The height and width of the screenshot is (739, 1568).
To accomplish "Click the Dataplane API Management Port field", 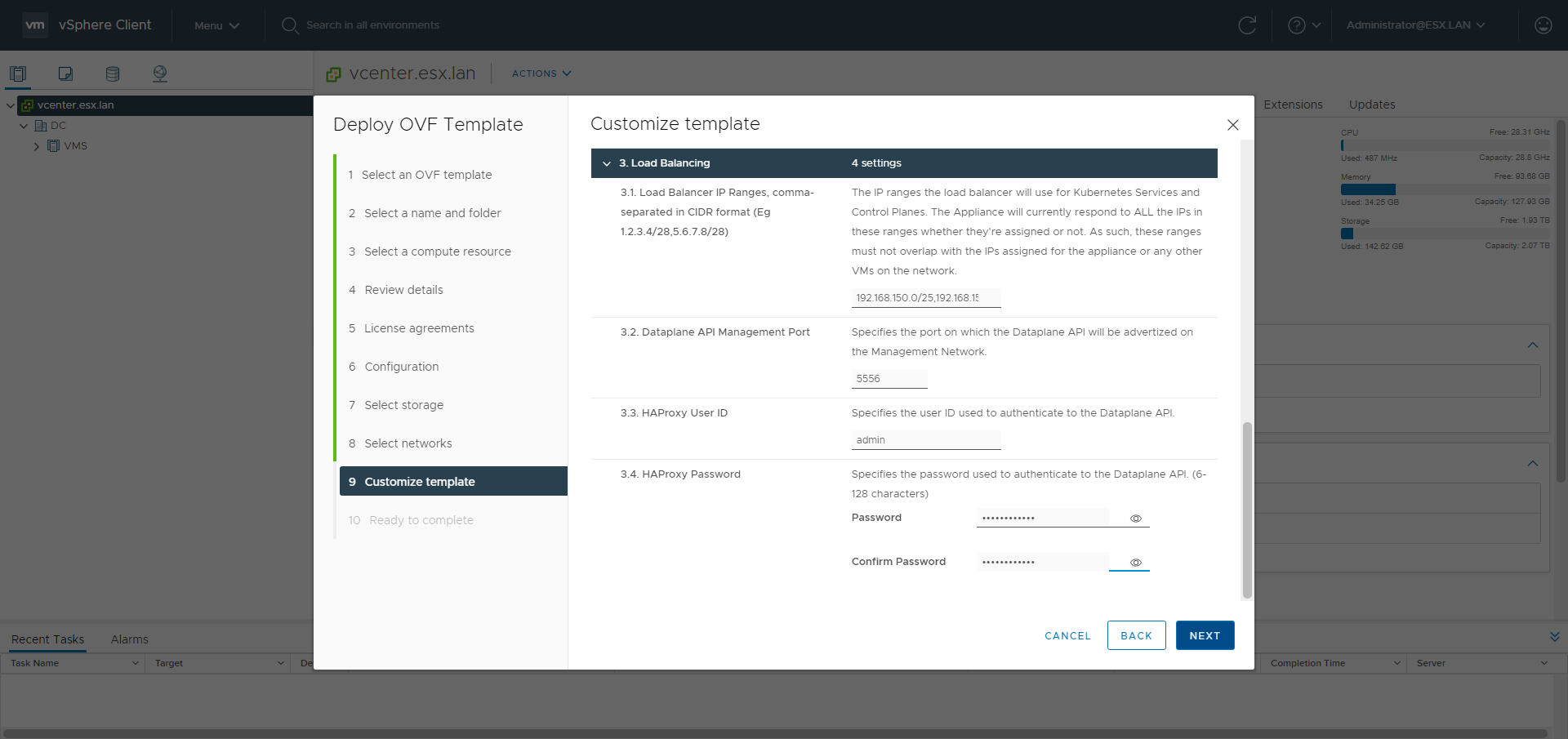I will tap(889, 379).
